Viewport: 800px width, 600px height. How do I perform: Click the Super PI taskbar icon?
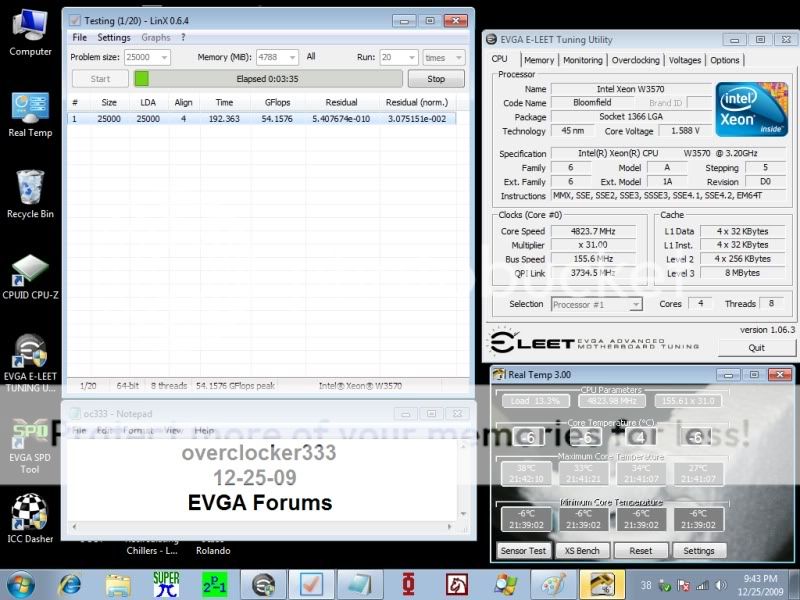(166, 584)
